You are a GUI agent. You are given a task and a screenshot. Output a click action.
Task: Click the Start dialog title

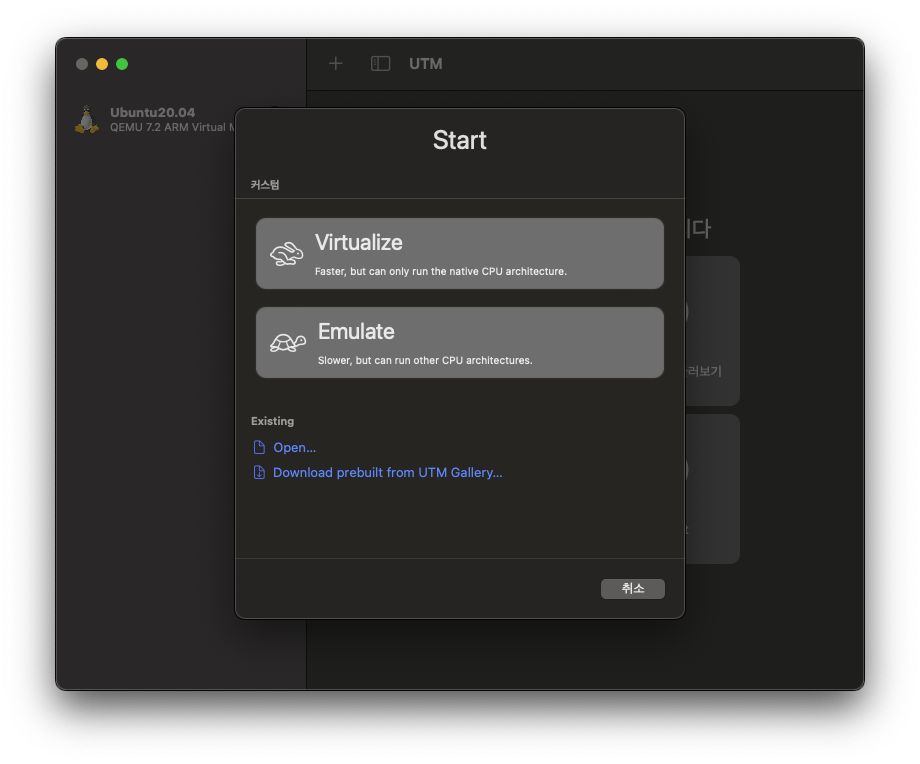pos(459,140)
